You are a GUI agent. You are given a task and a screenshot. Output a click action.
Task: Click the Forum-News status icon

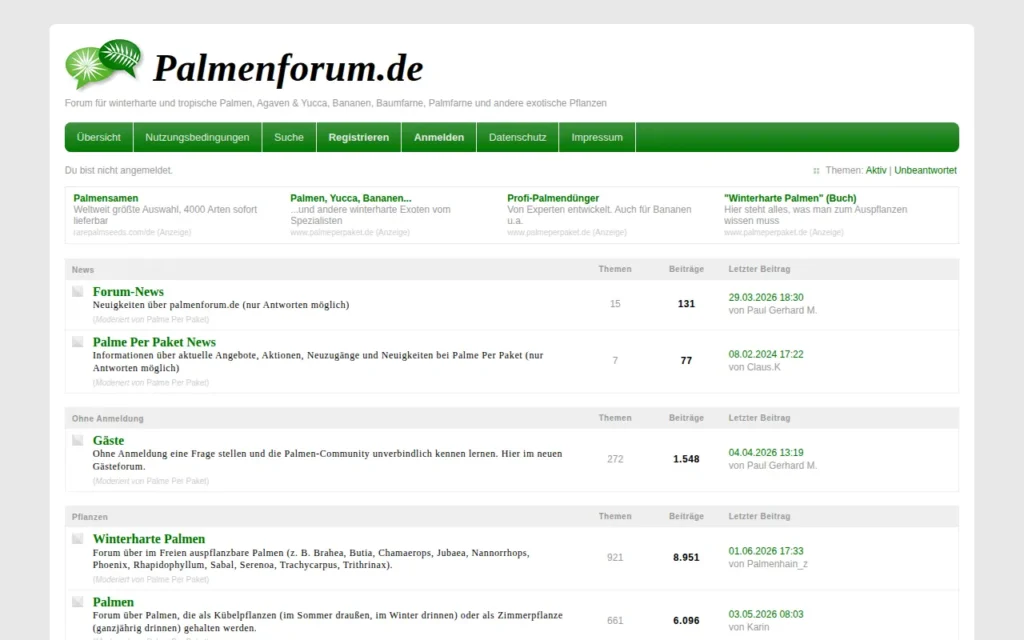click(78, 291)
